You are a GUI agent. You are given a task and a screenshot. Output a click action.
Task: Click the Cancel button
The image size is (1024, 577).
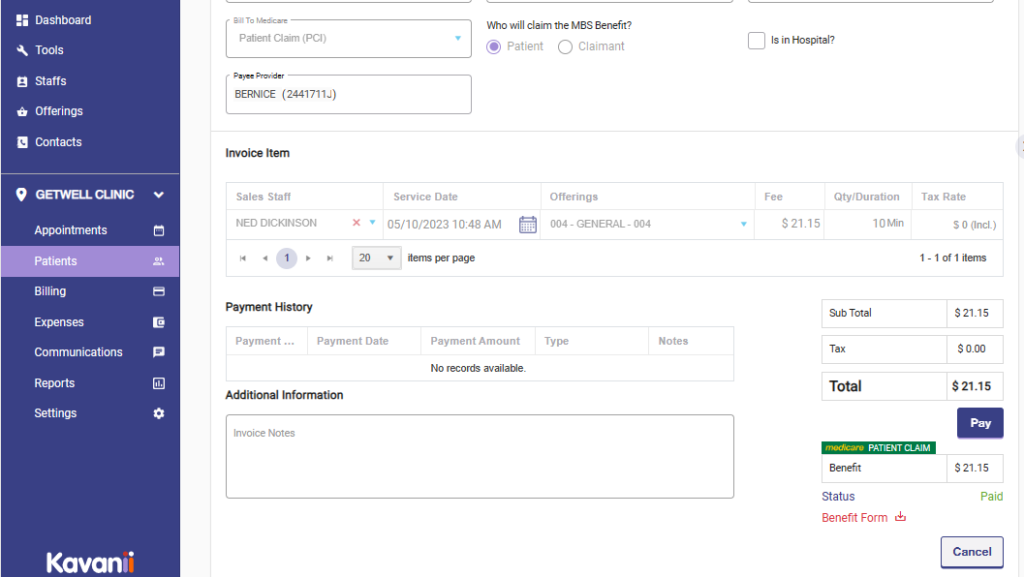click(971, 551)
